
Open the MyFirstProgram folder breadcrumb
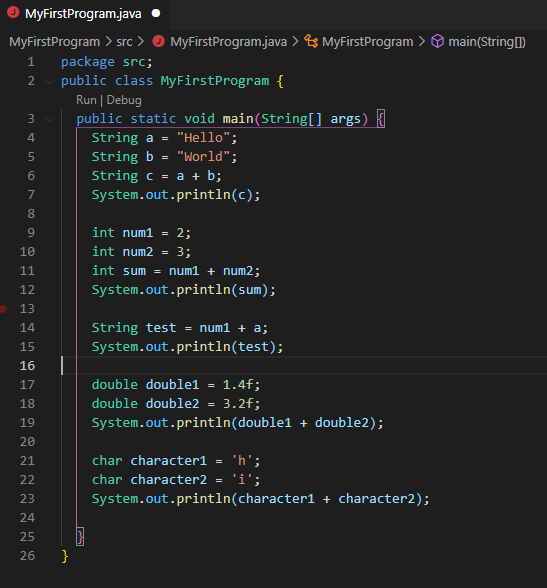[x=54, y=42]
